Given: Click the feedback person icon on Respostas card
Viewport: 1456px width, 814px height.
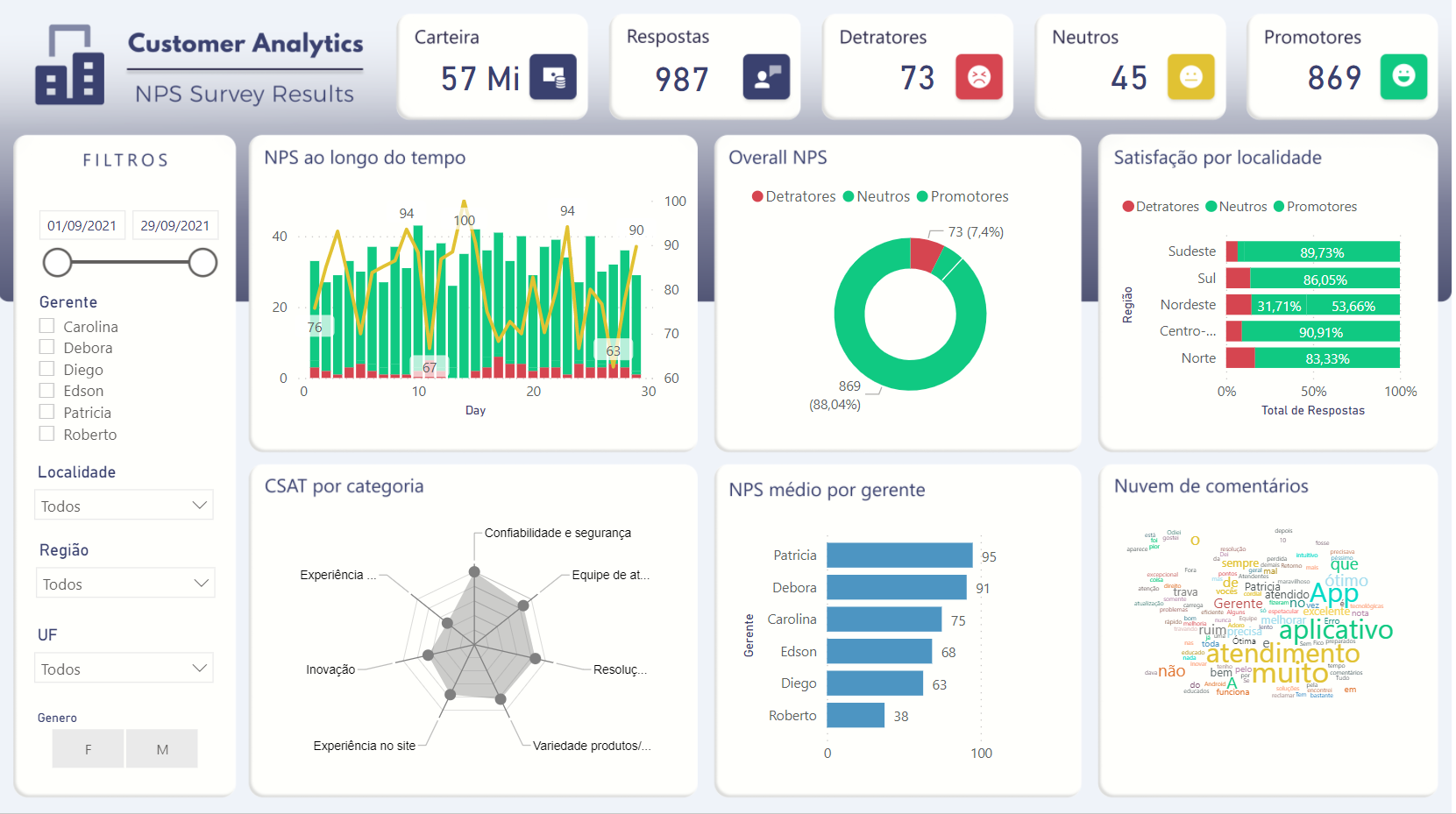Looking at the screenshot, I should (764, 78).
